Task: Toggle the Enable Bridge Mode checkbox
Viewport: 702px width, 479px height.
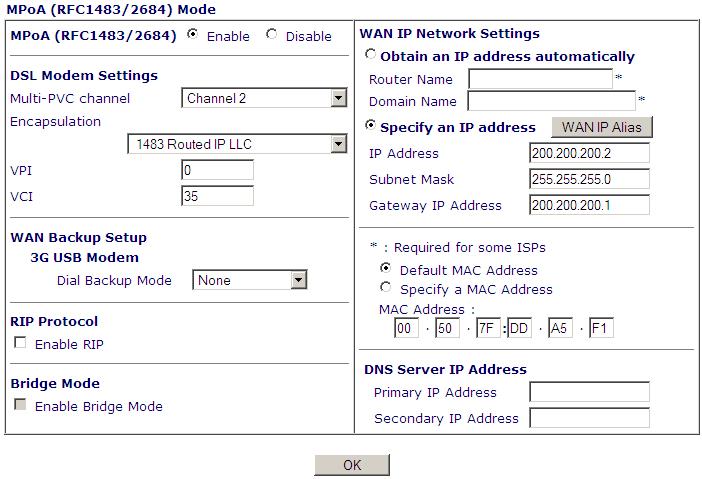Action: [x=20, y=406]
